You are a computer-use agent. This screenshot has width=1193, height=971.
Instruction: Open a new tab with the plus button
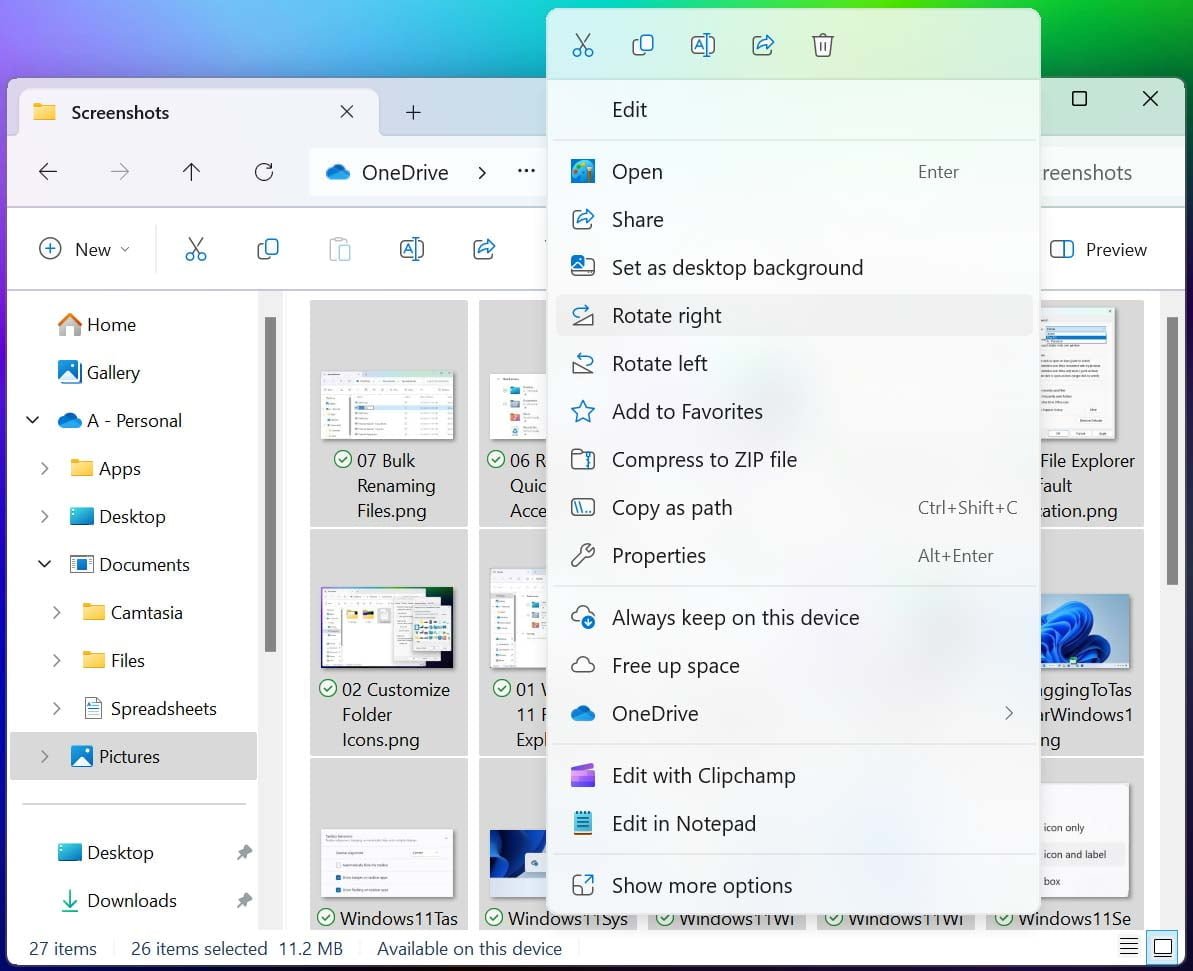413,112
